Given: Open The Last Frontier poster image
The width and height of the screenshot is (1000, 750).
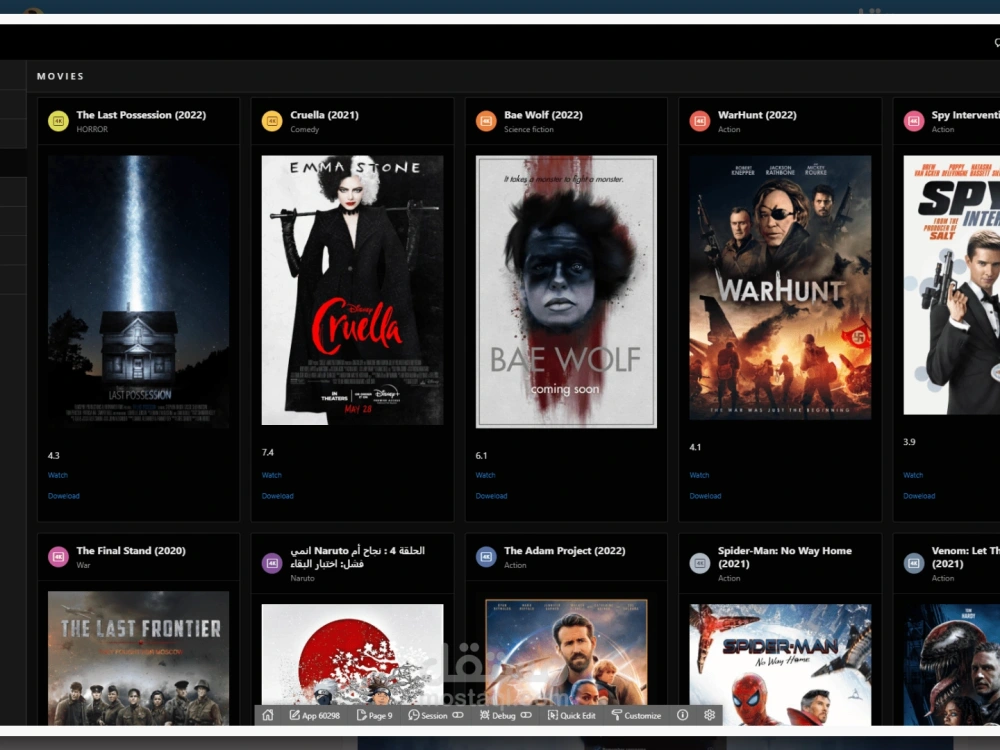Looking at the screenshot, I should (x=138, y=658).
